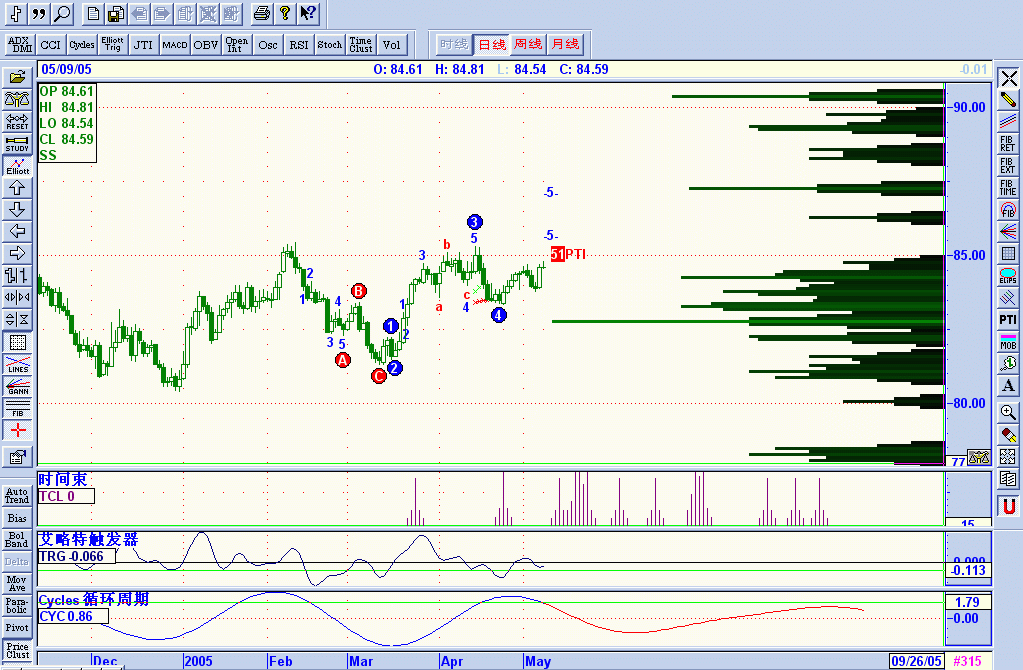
Task: Click the letter A text tool on right
Action: (x=1009, y=386)
